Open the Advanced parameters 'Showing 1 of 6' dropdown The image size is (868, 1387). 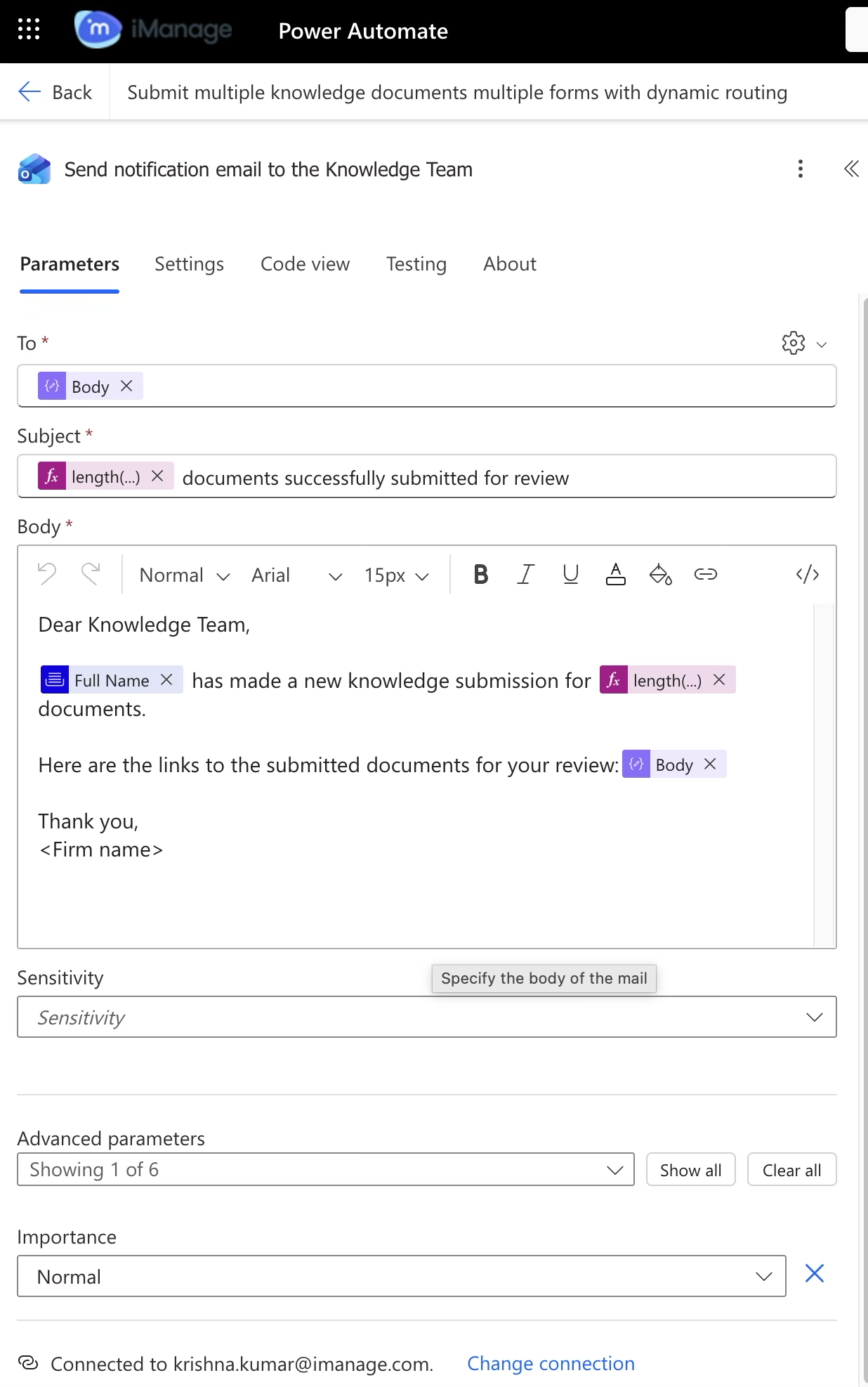point(326,1169)
